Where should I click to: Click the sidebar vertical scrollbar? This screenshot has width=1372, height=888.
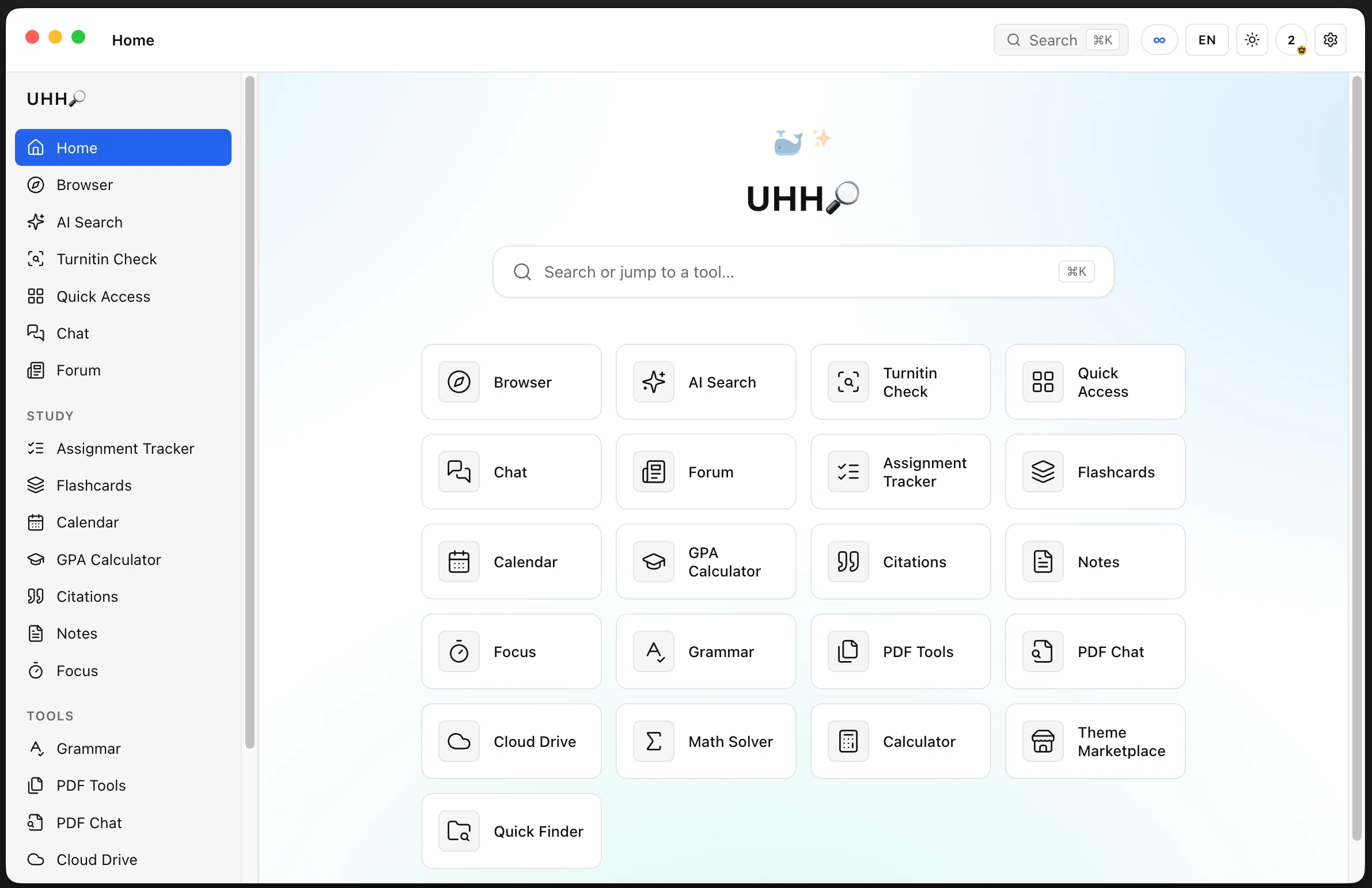click(x=249, y=412)
